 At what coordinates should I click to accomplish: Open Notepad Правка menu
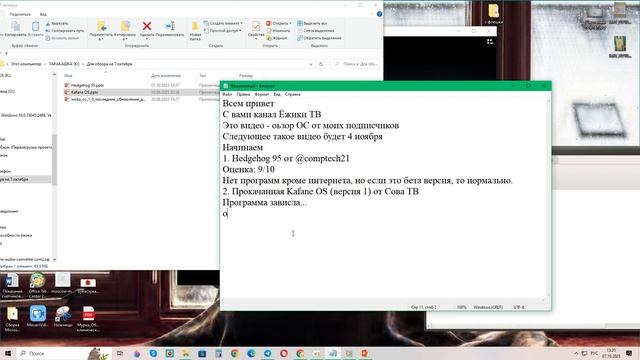coord(243,94)
